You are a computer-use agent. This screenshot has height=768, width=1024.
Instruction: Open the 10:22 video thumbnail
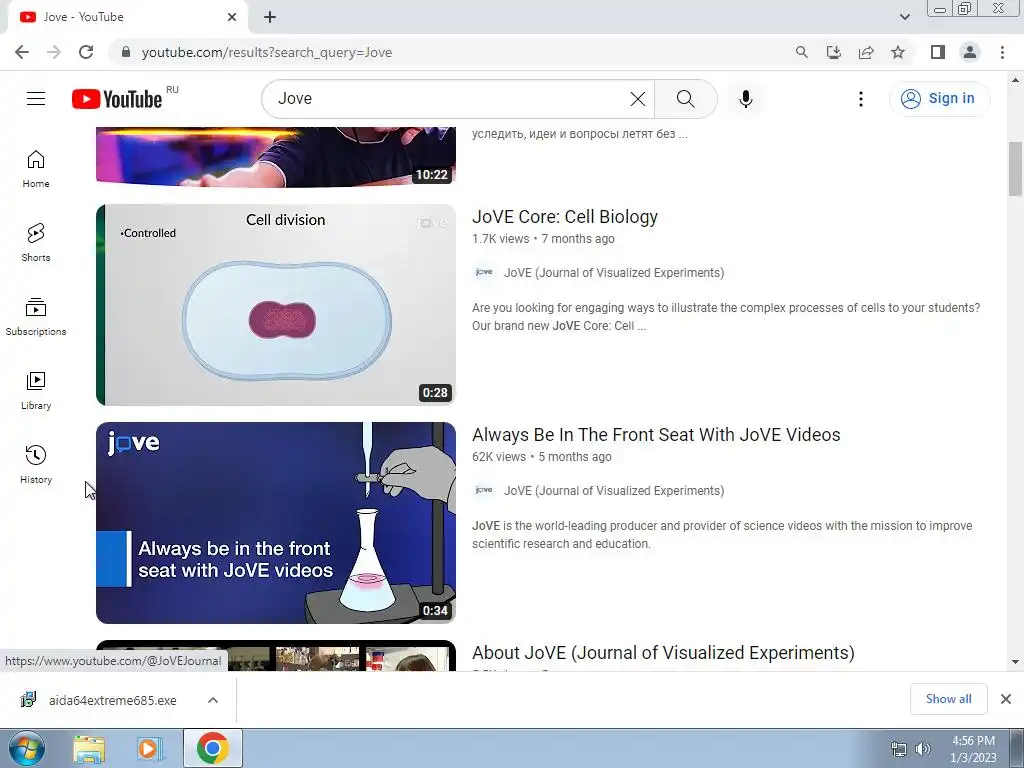276,157
